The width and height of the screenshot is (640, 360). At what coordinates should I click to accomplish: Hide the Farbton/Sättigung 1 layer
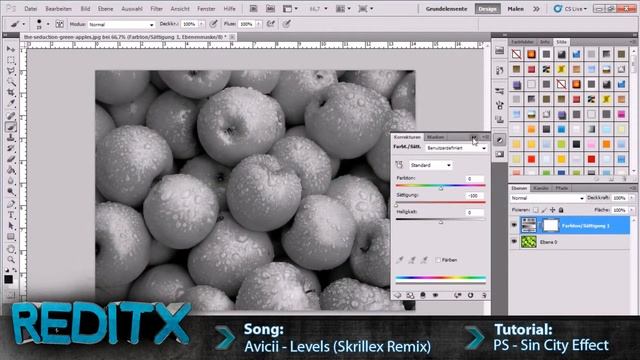point(514,225)
